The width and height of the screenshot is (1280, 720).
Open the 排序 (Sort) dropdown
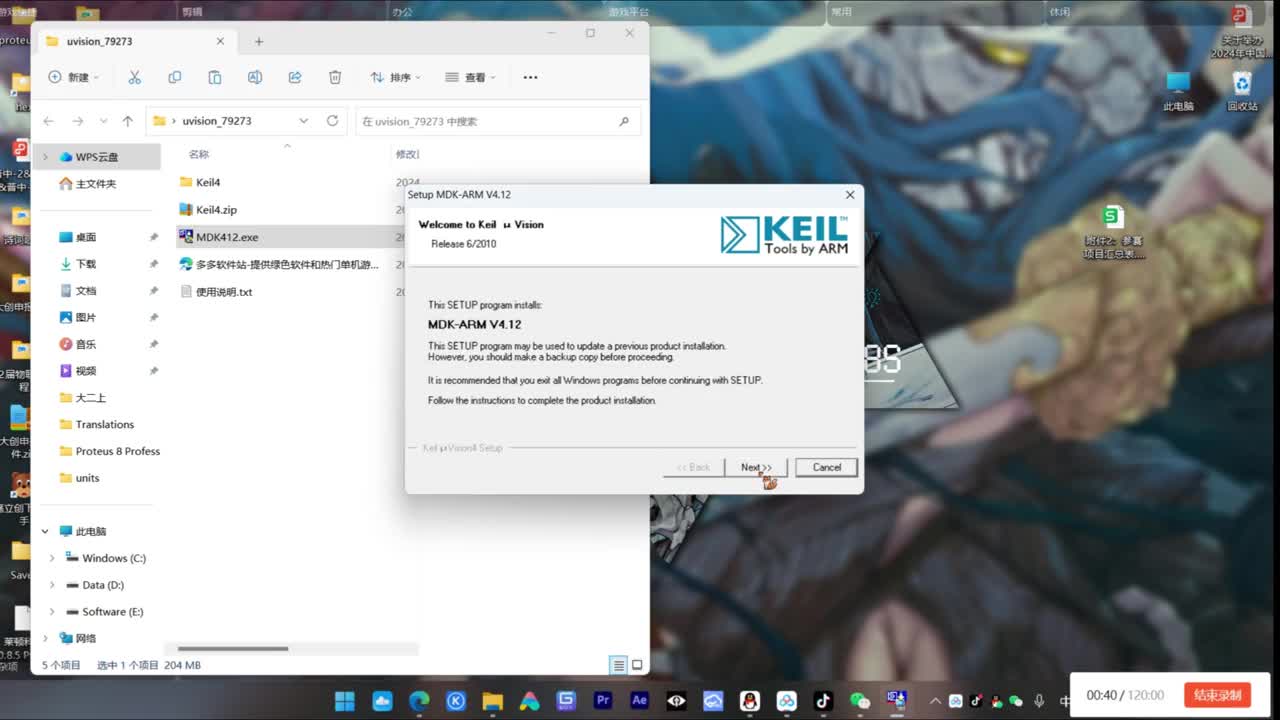click(x=395, y=77)
